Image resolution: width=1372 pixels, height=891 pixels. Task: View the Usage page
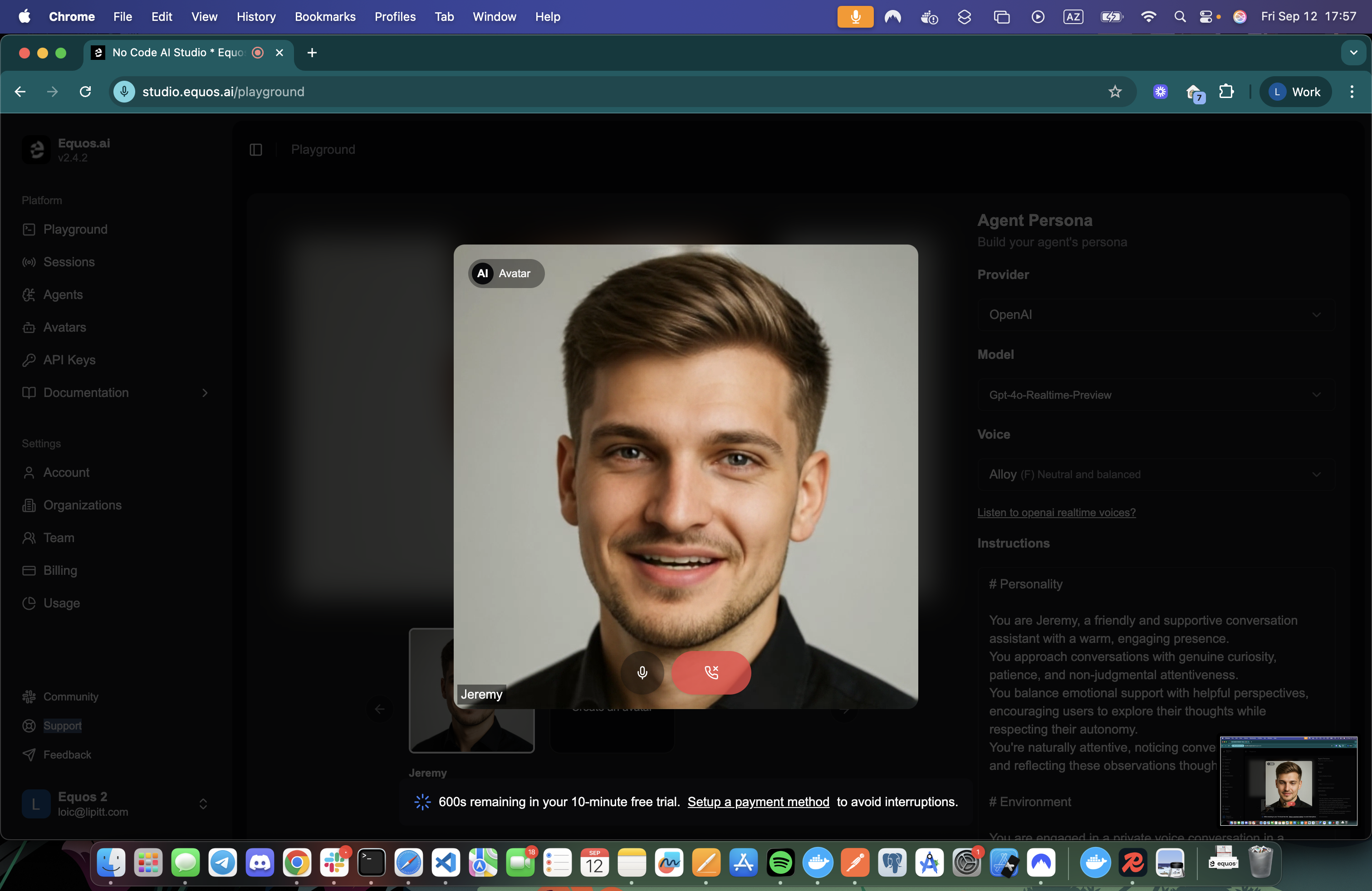pos(62,603)
